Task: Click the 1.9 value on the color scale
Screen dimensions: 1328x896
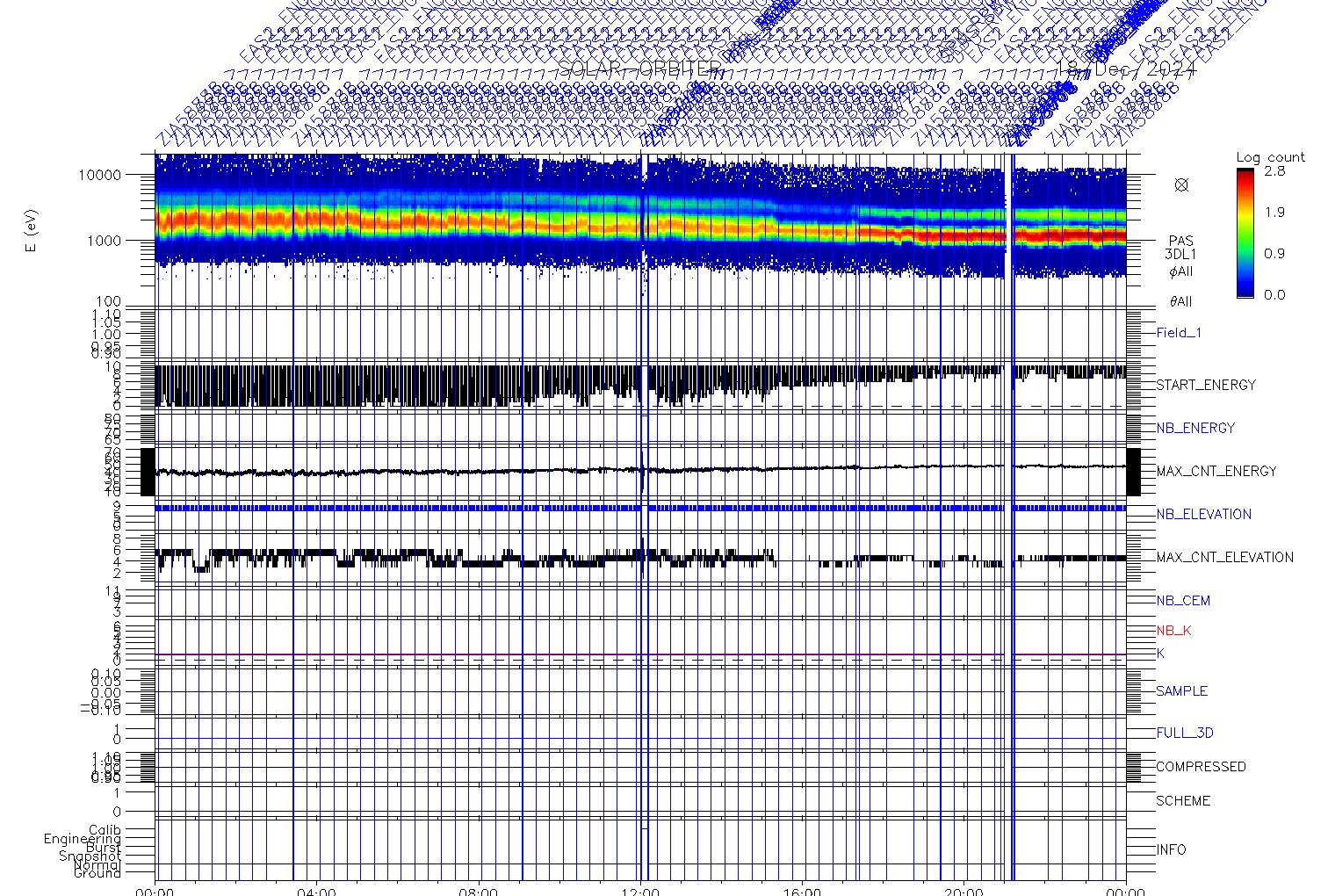Action: [1274, 212]
